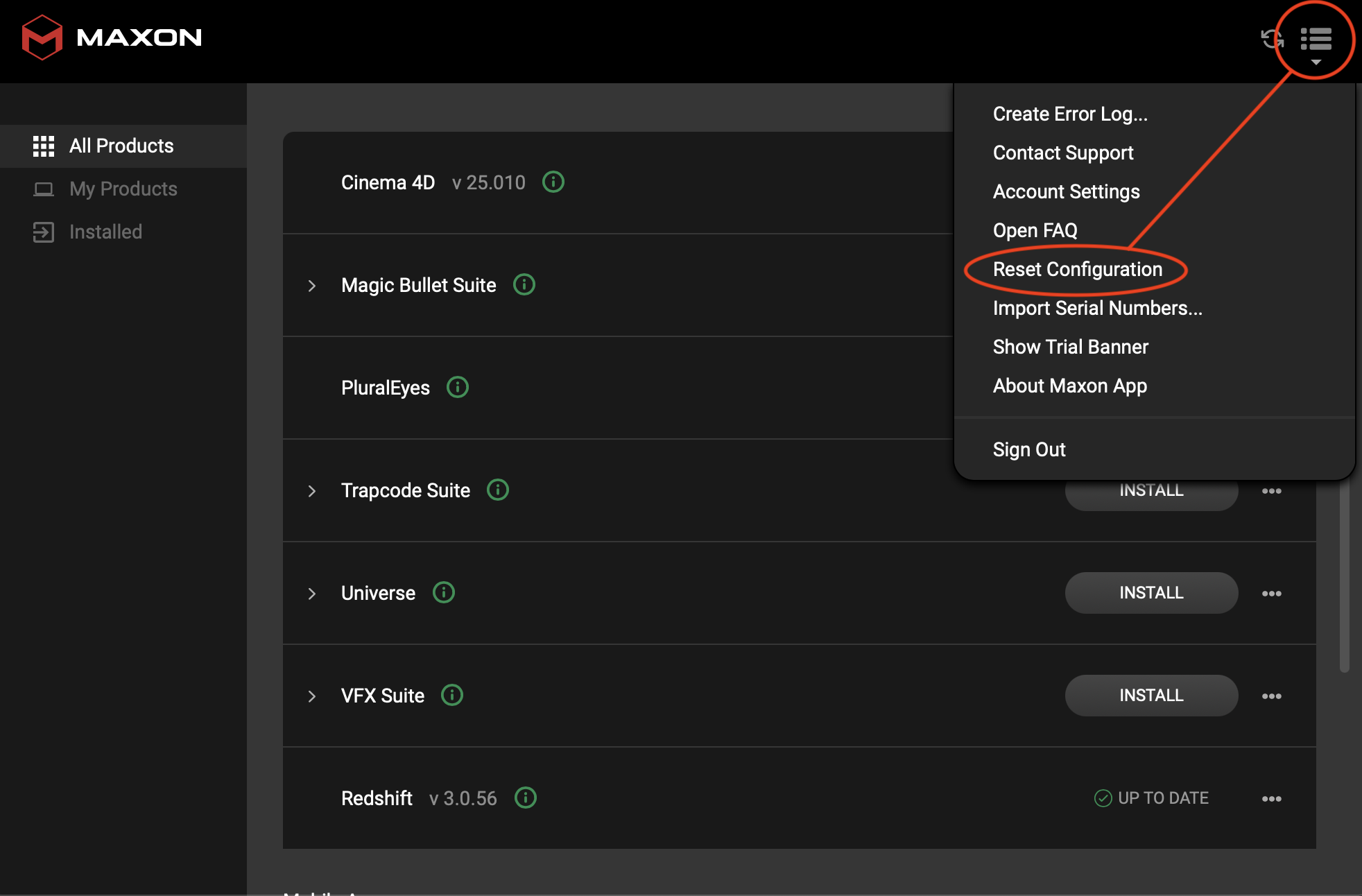Click the Maxon logo icon

42,37
